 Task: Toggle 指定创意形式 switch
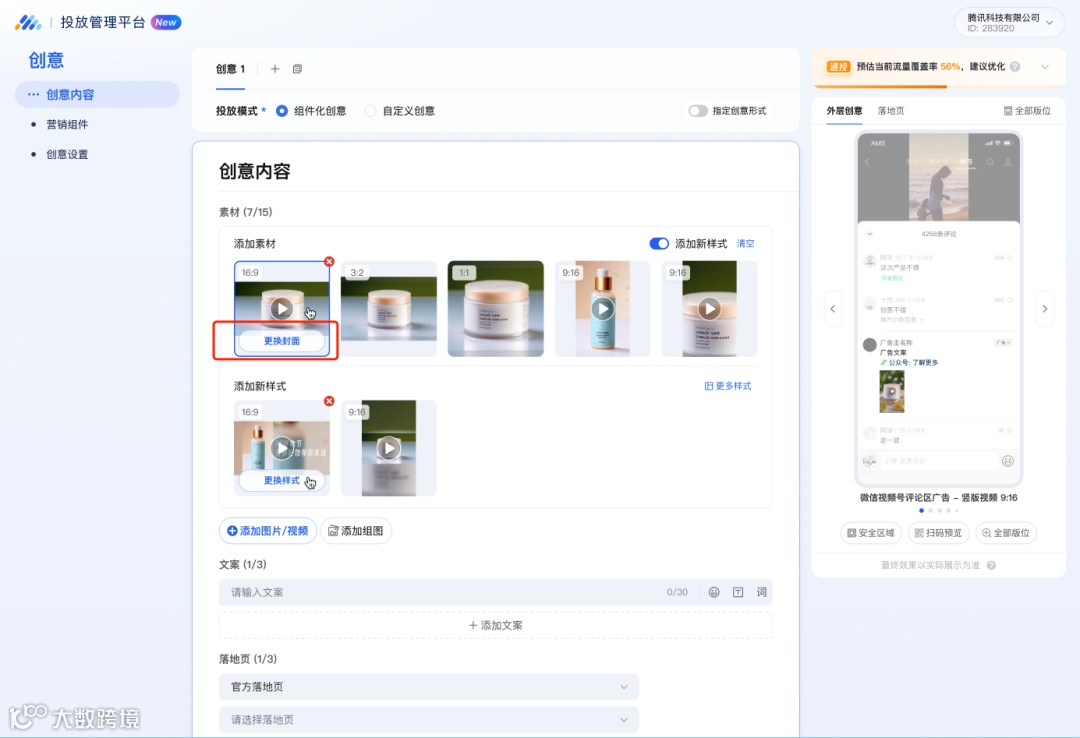[698, 111]
